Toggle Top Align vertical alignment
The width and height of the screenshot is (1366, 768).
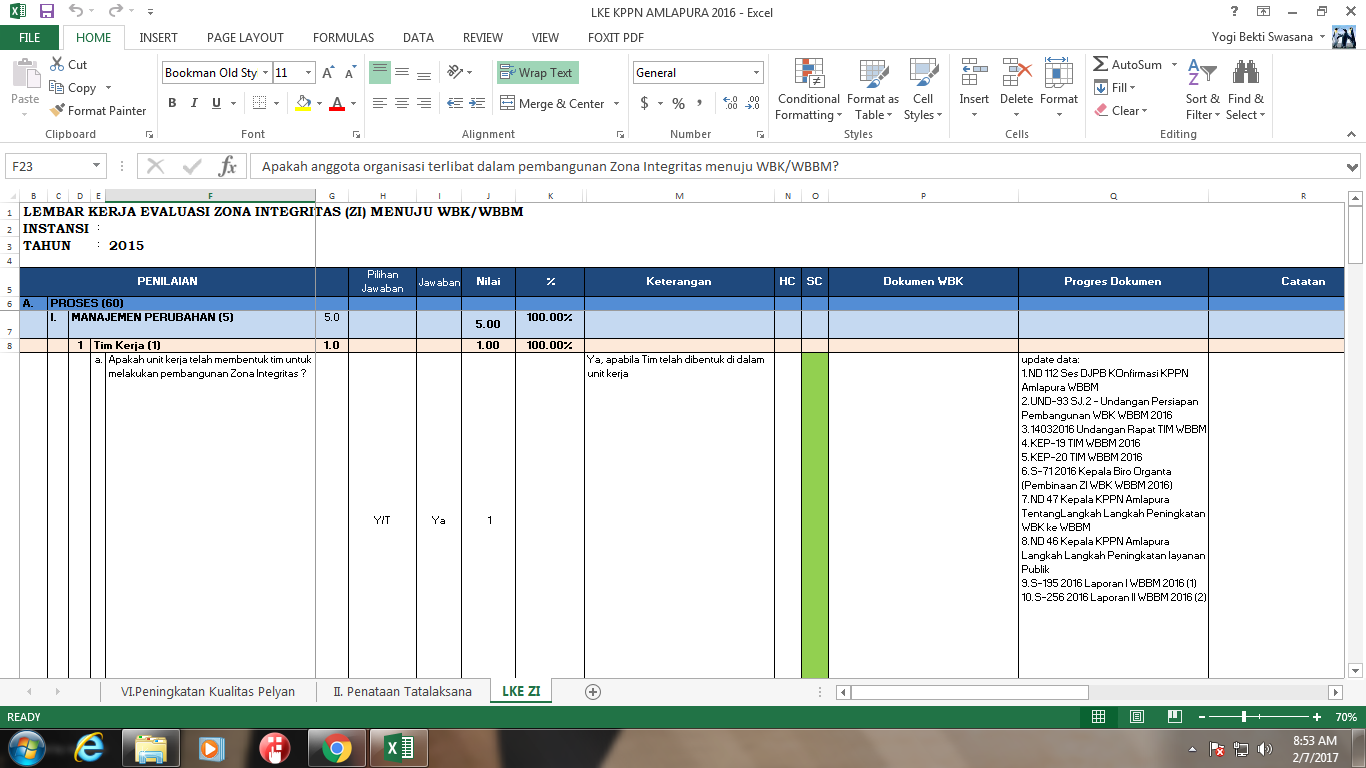(x=379, y=72)
